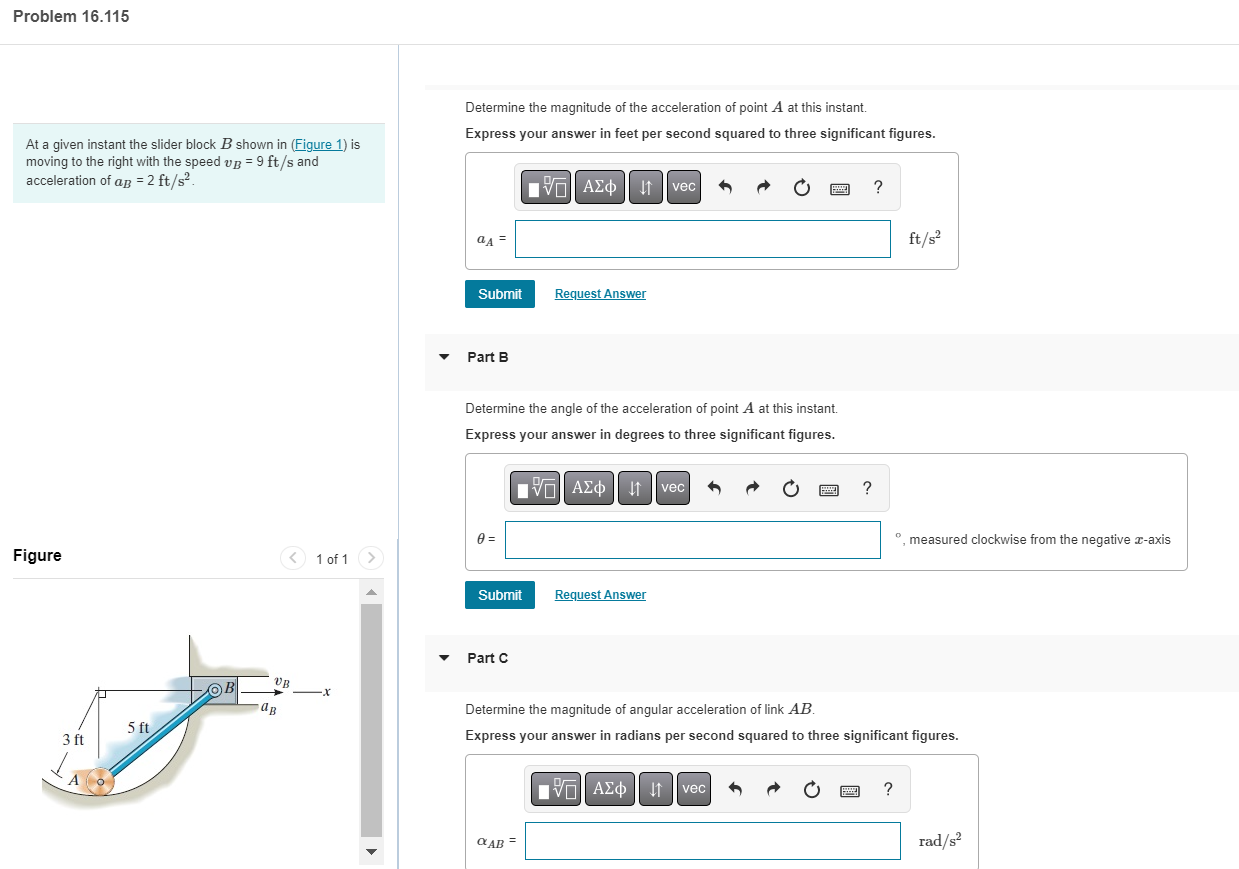Insert vector notation using the vec icon
This screenshot has width=1239, height=869.
coord(683,187)
